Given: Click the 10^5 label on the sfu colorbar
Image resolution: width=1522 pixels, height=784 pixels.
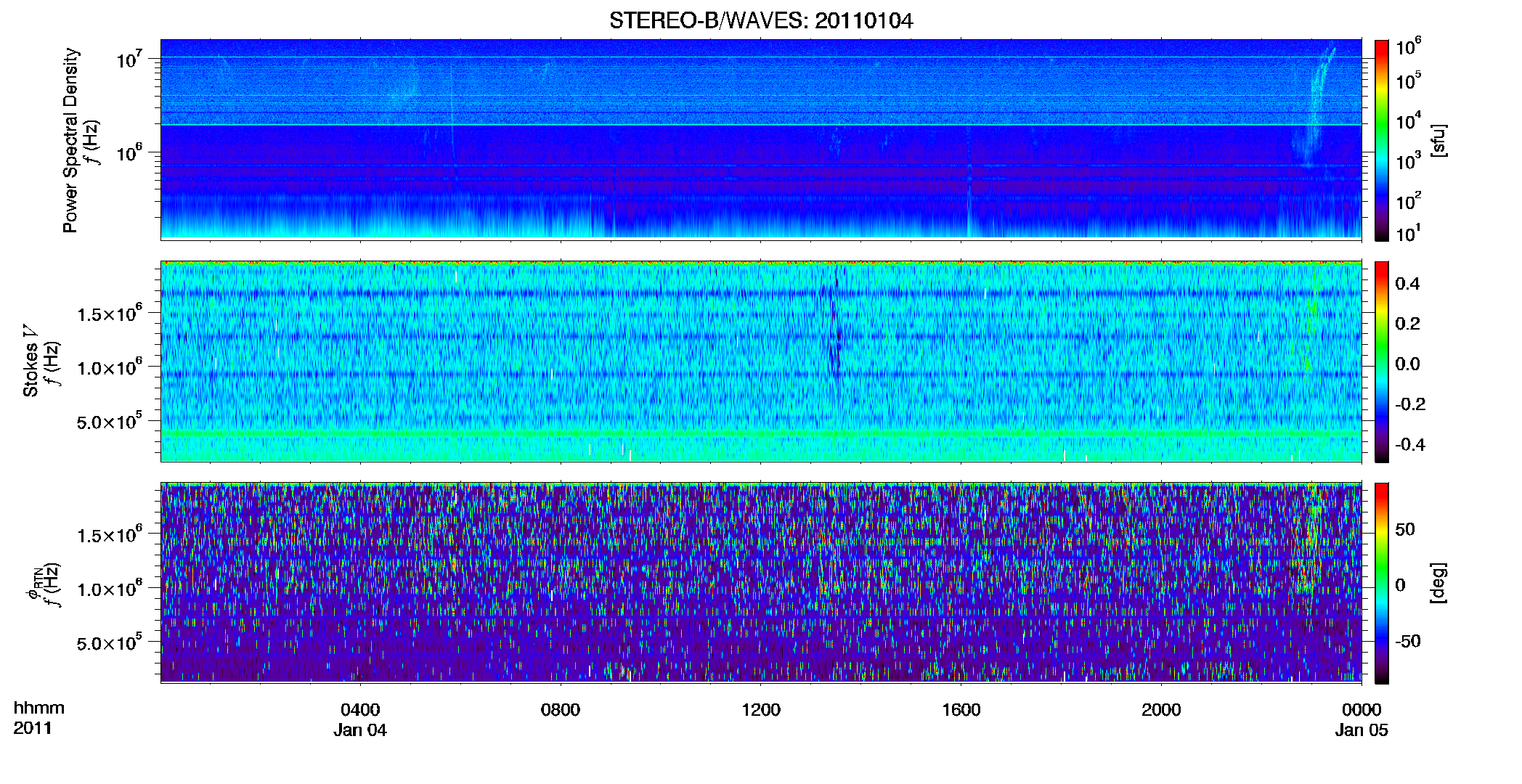Looking at the screenshot, I should [1409, 80].
